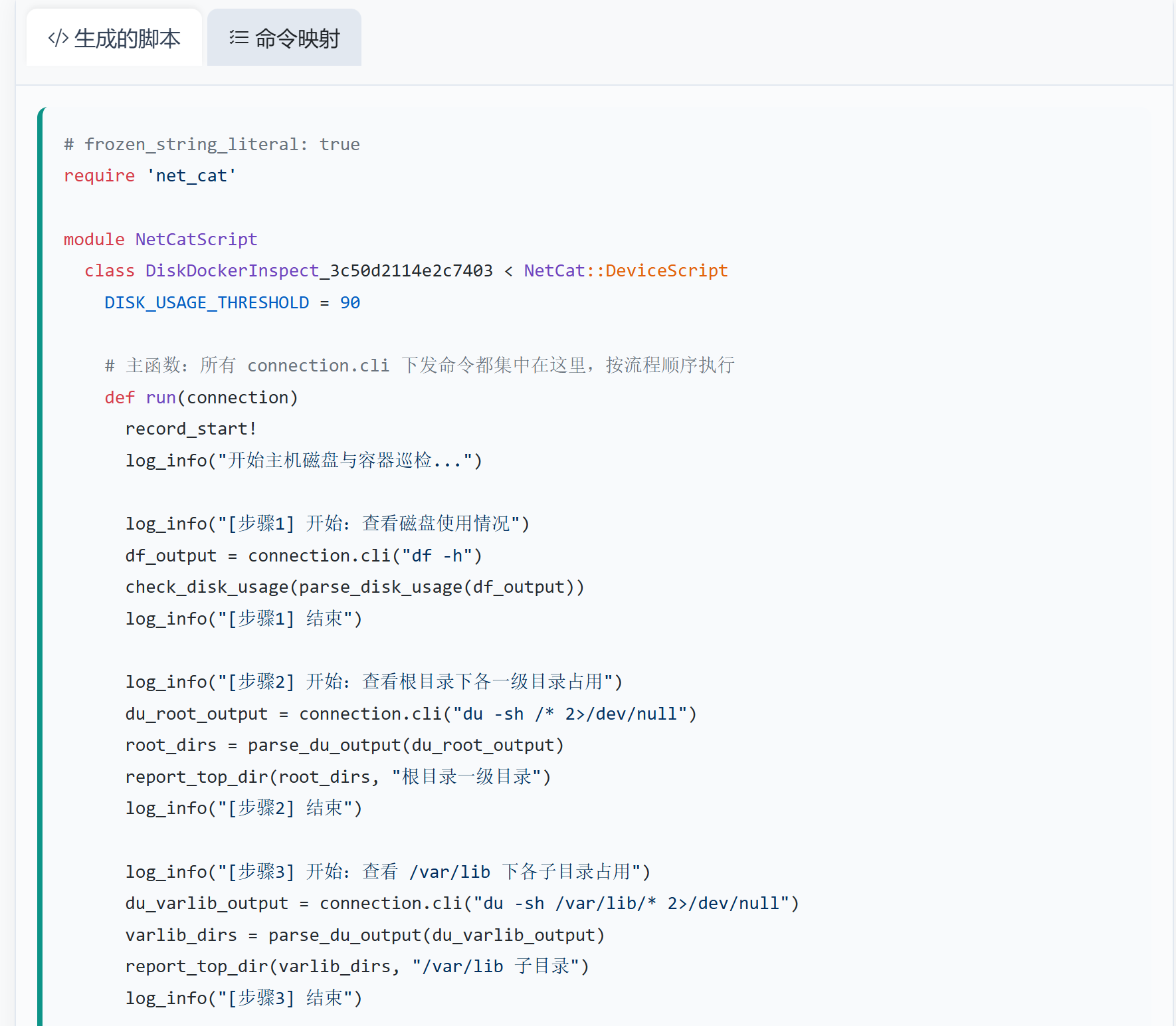Click the check_disk_usage(parse_disk_usage(df_output)) line
Screen dimensions: 1176x1026
pos(355,587)
